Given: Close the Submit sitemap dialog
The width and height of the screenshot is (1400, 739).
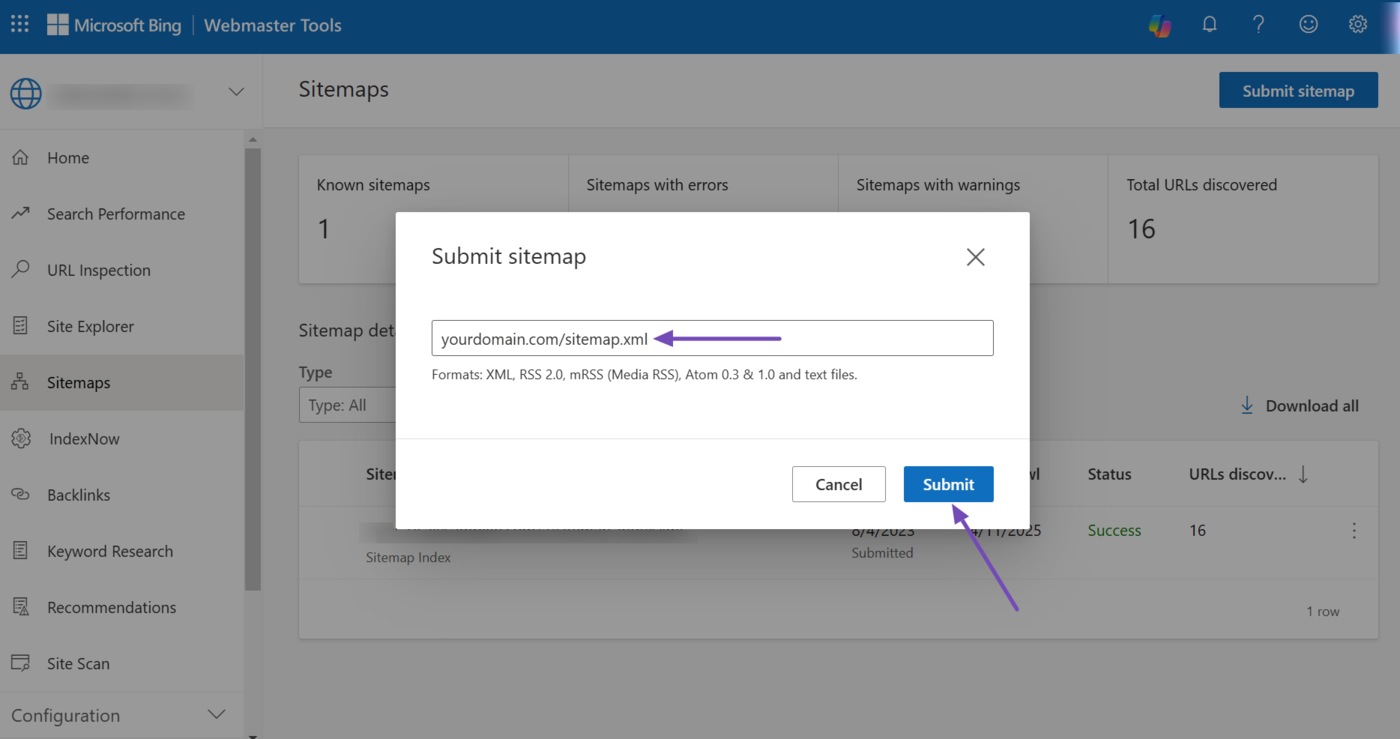Looking at the screenshot, I should pos(975,257).
